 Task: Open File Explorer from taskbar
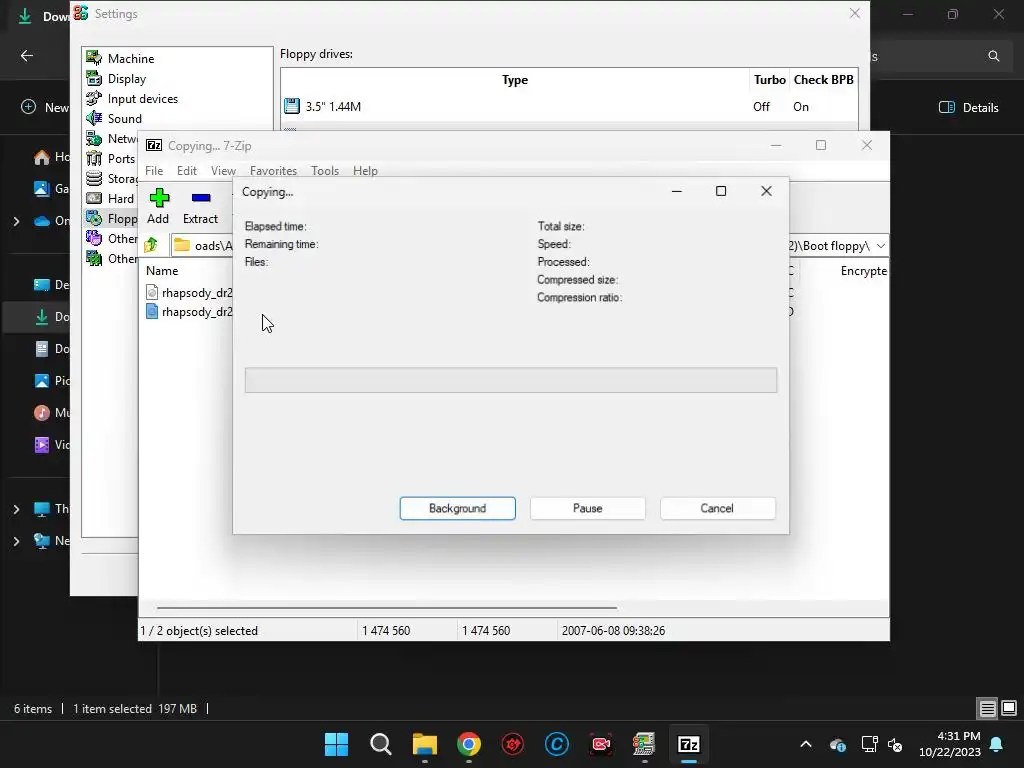click(x=424, y=744)
